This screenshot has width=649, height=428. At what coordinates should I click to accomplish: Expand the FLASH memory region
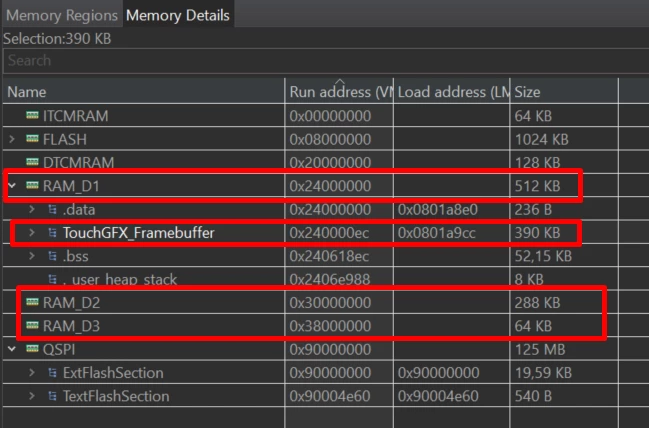(x=12, y=139)
